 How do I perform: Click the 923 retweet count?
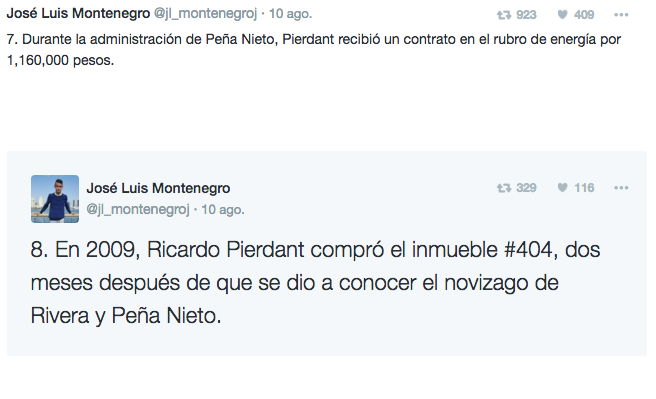[526, 15]
